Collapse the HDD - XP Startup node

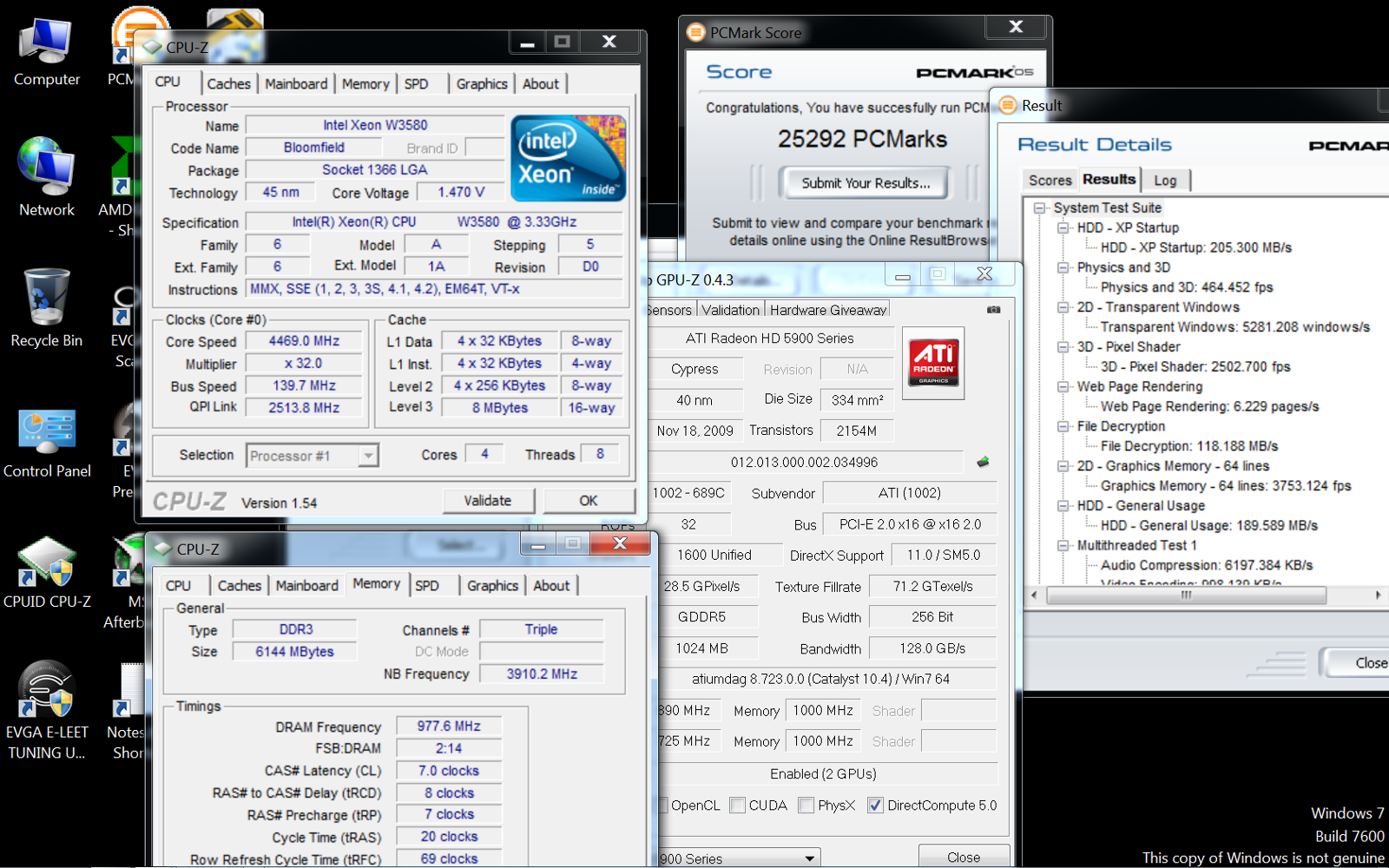coord(1063,228)
